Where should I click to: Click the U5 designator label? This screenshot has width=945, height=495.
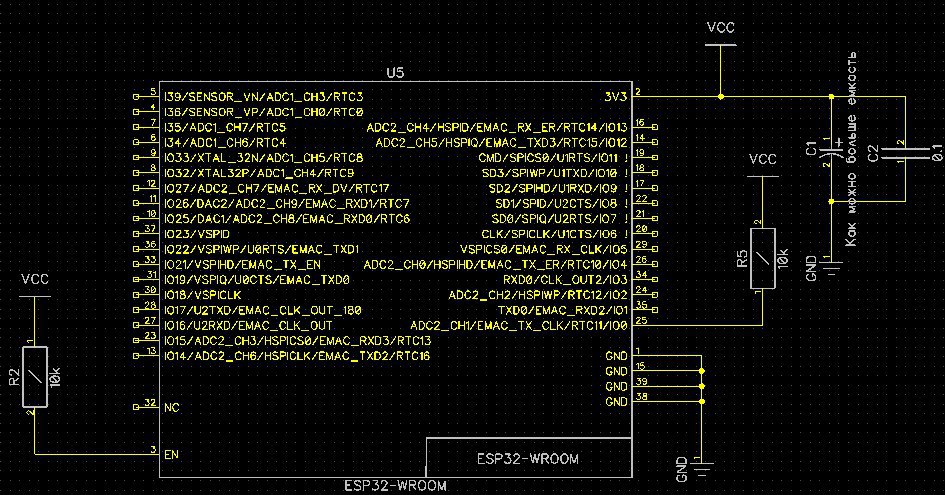395,72
